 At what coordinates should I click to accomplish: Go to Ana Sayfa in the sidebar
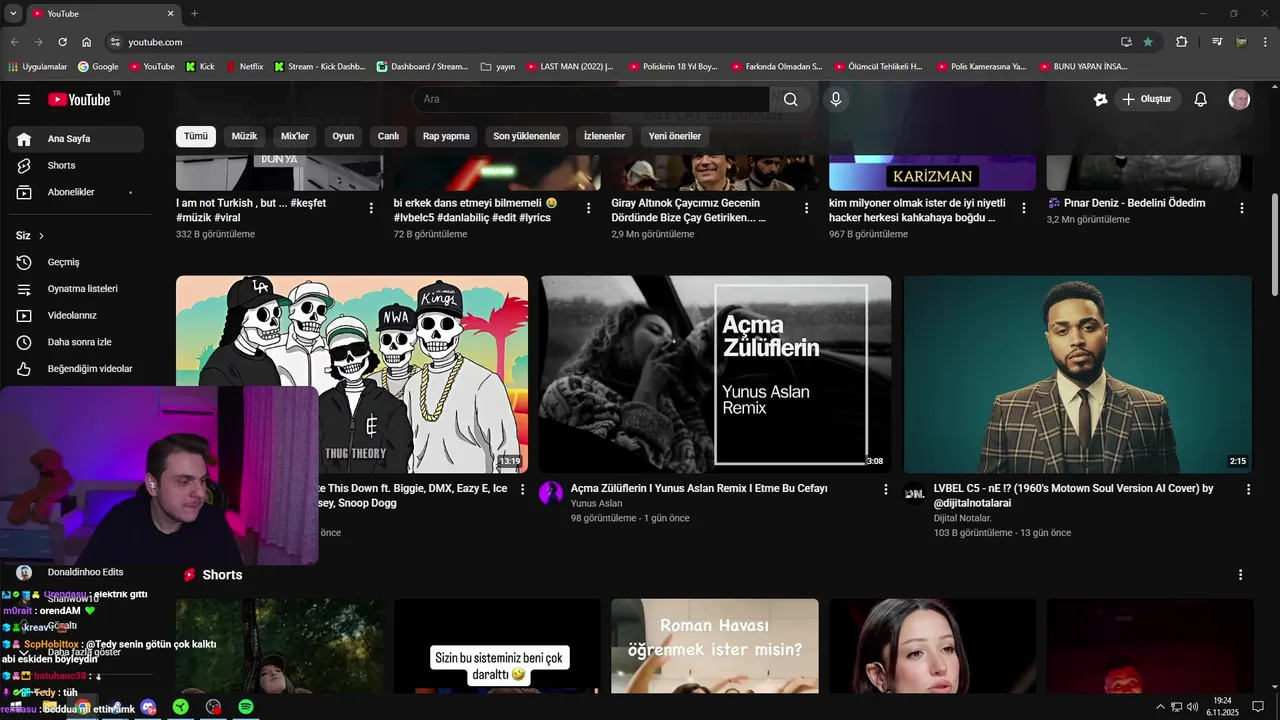pyautogui.click(x=76, y=139)
